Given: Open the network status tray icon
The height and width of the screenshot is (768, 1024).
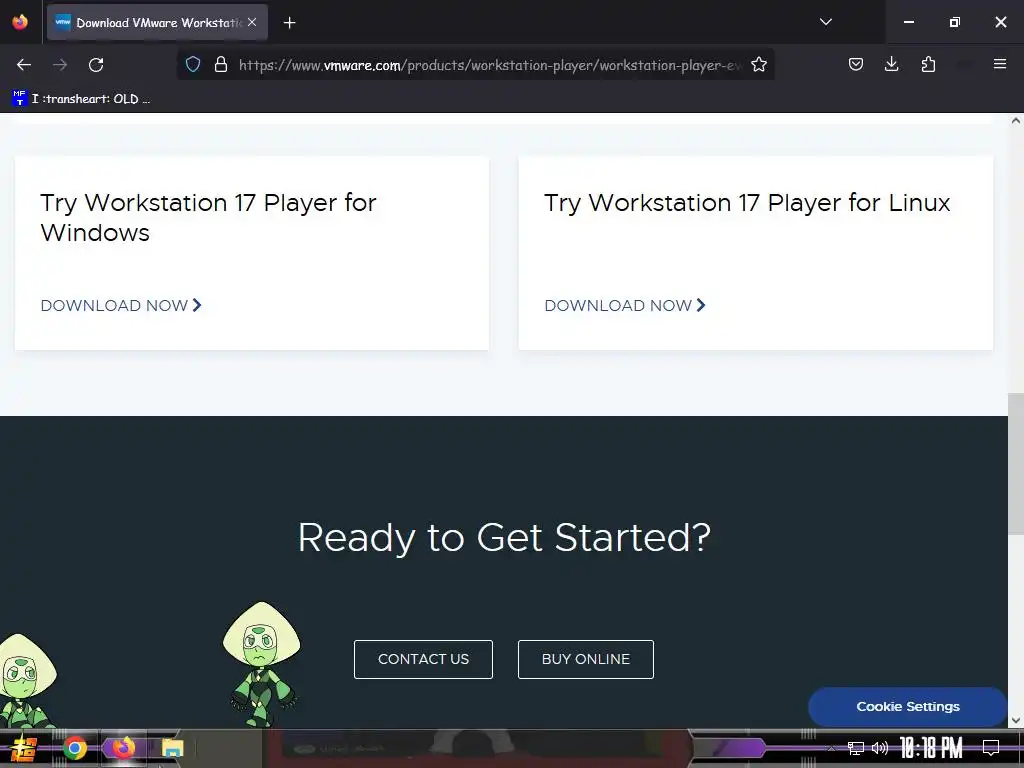Looking at the screenshot, I should (x=856, y=748).
